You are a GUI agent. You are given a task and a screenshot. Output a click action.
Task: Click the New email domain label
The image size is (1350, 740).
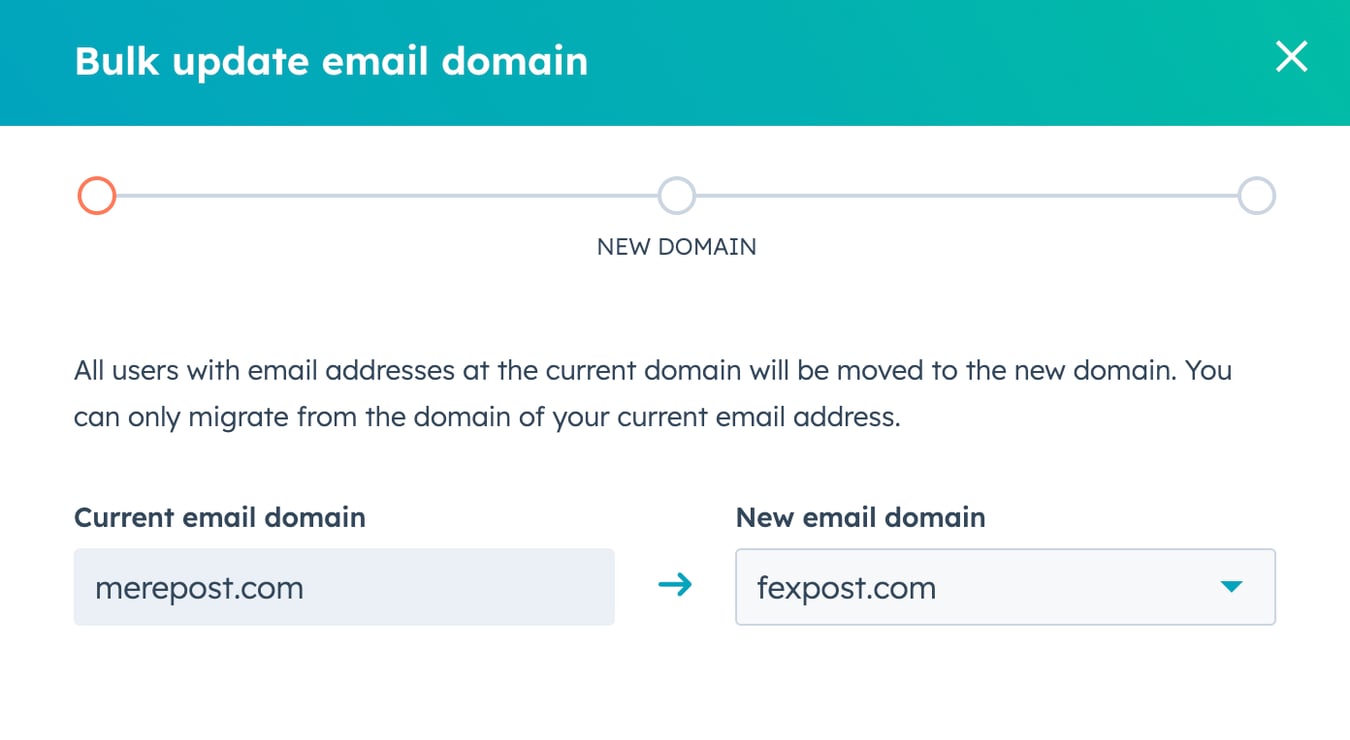coord(860,517)
